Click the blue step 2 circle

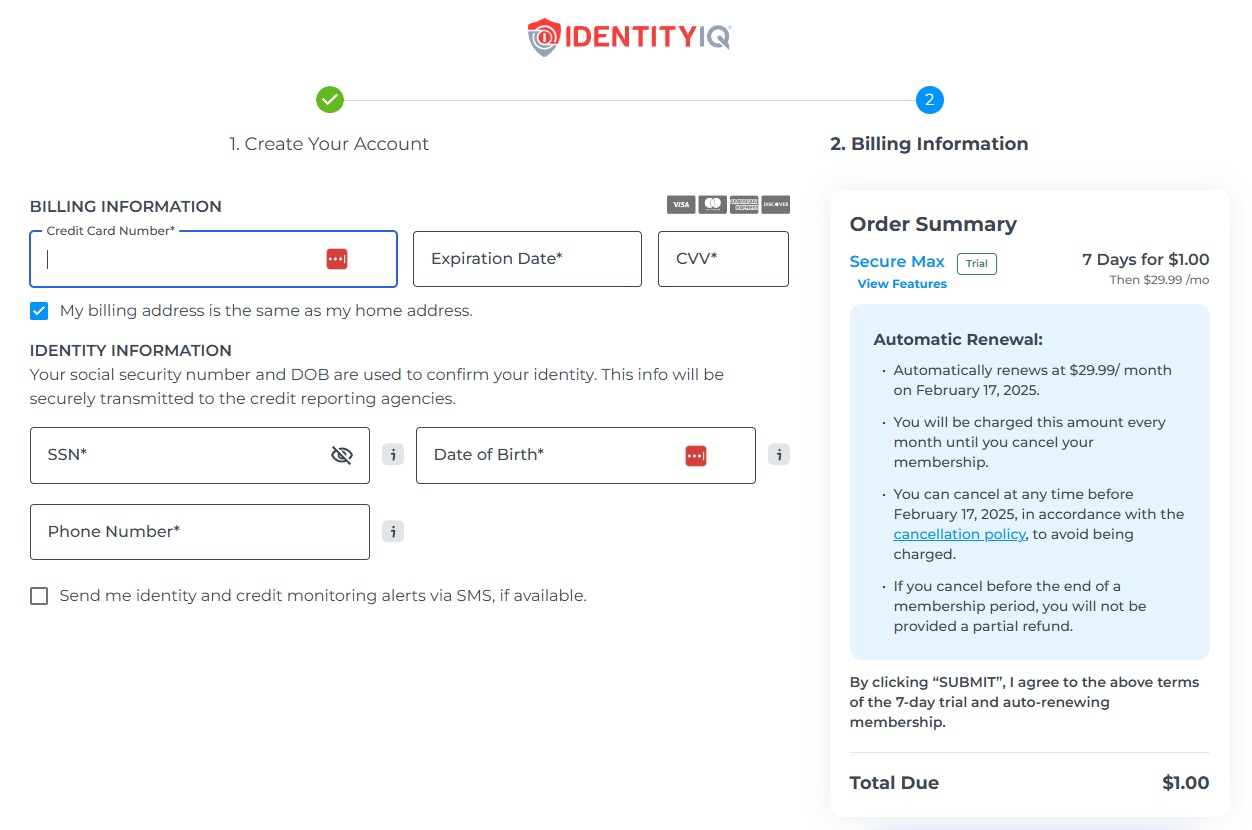pos(929,100)
